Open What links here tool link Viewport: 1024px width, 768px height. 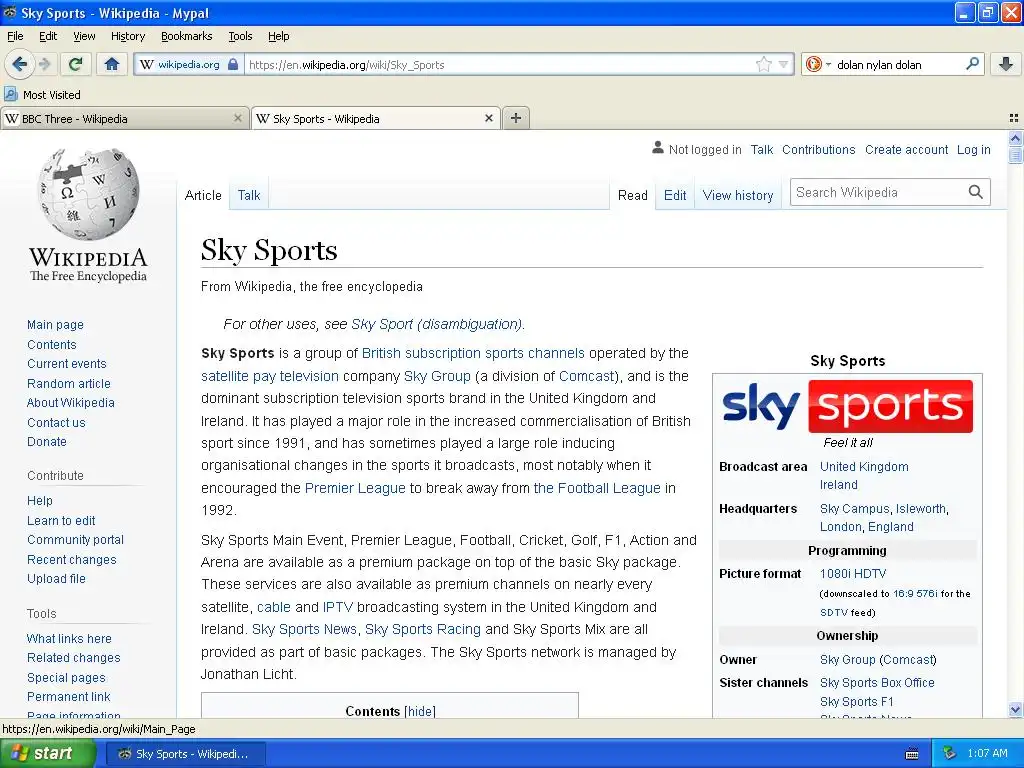point(69,639)
